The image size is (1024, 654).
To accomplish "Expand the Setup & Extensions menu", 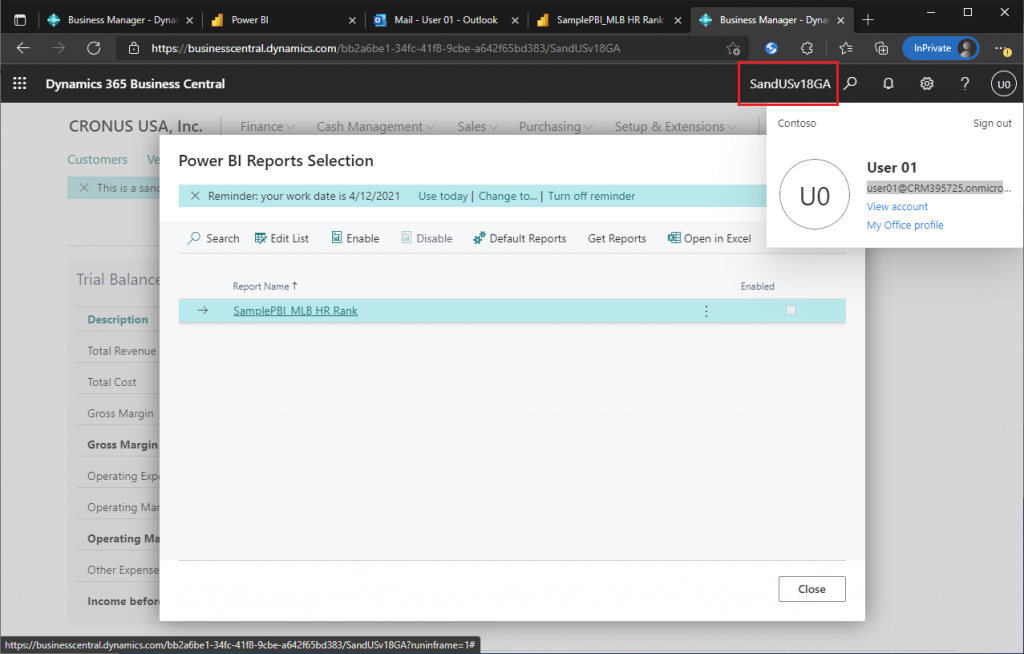I will coord(675,126).
